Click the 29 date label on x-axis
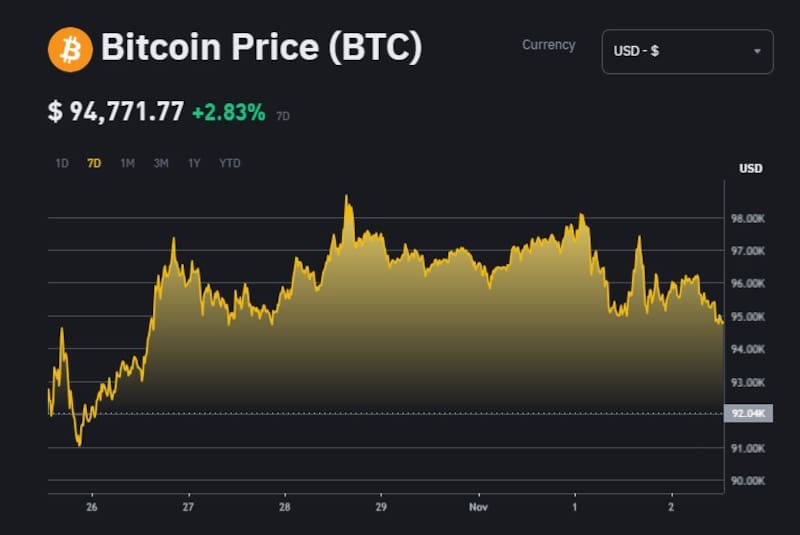The image size is (800, 535). click(x=381, y=507)
